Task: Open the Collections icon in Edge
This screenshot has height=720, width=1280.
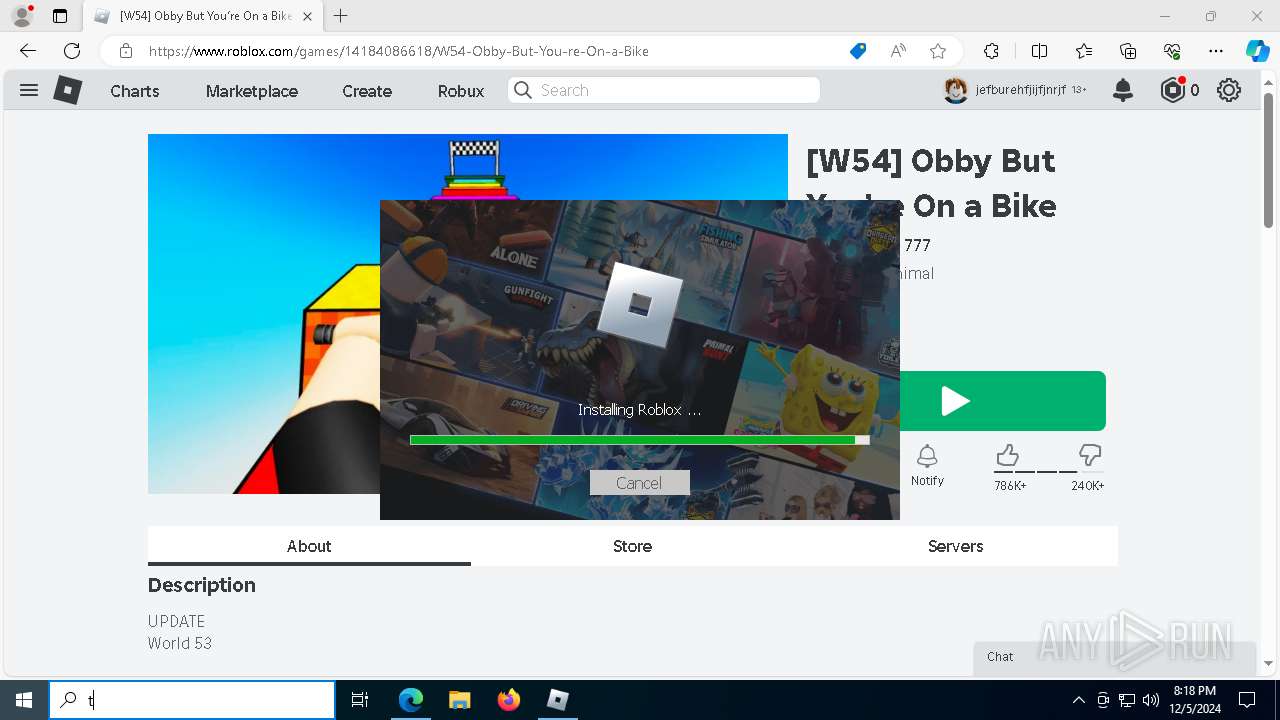Action: [1128, 51]
